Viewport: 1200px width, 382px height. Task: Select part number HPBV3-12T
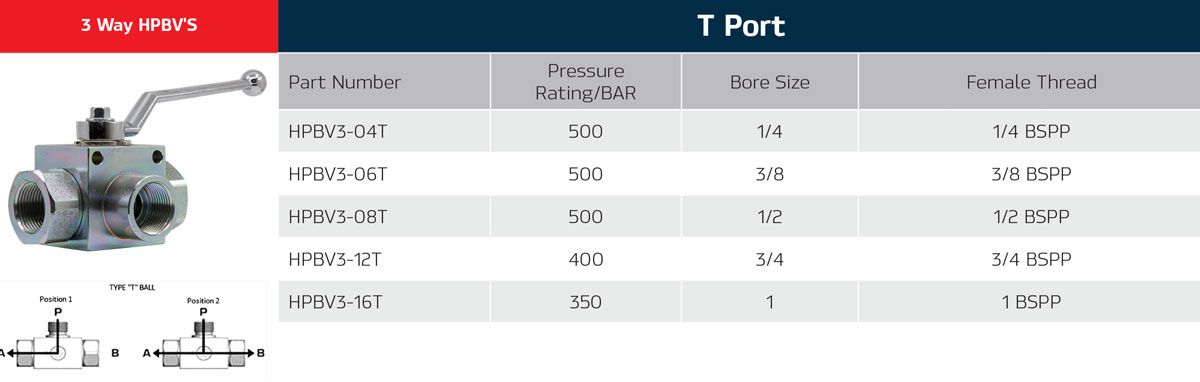(x=335, y=259)
